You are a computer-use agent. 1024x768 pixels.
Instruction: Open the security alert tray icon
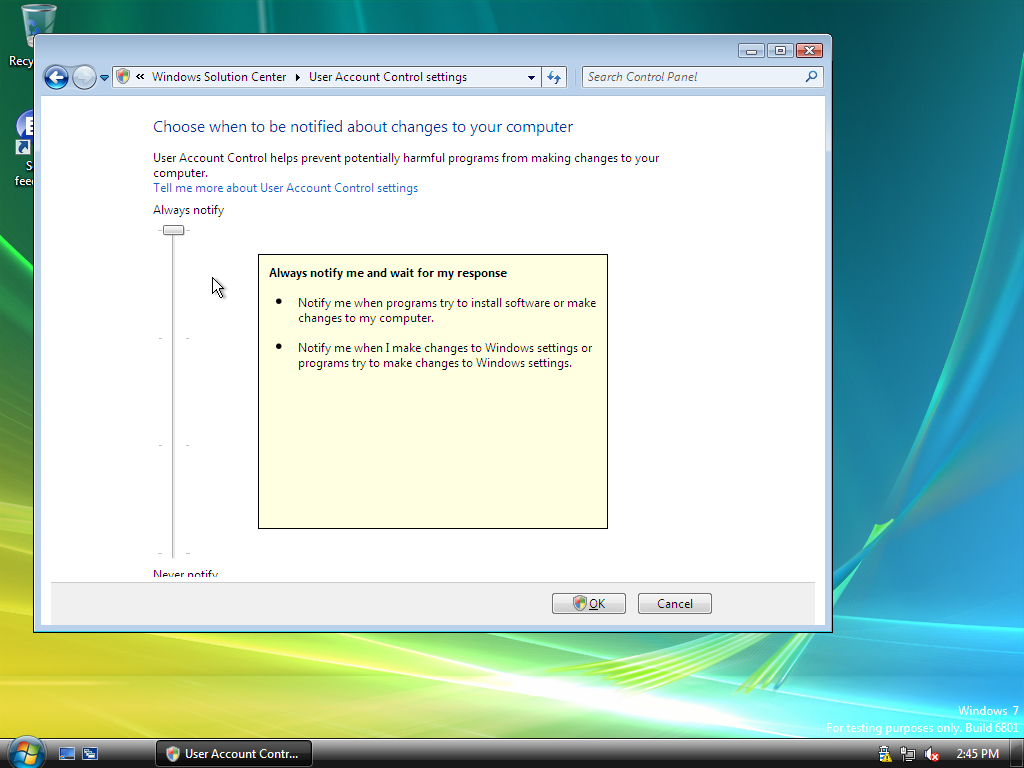point(885,754)
